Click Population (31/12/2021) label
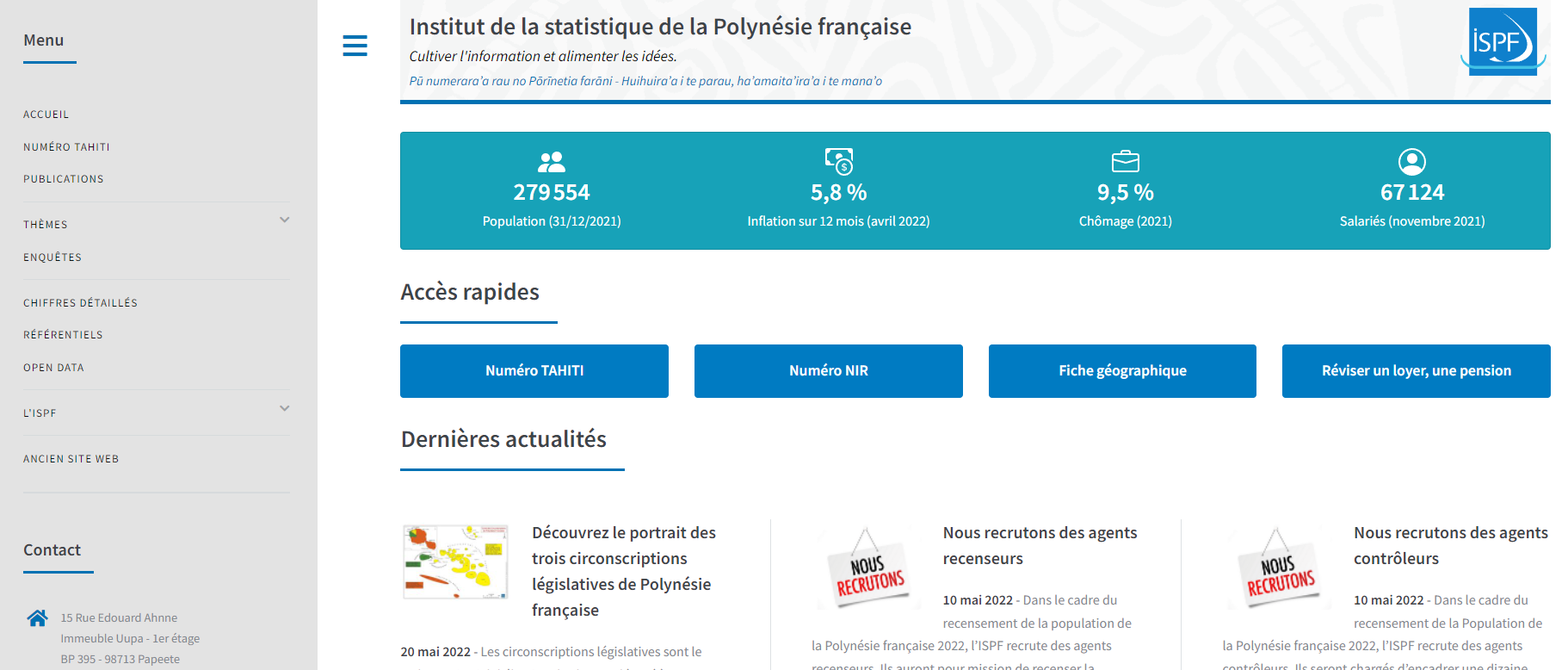The height and width of the screenshot is (670, 1568). pos(552,221)
